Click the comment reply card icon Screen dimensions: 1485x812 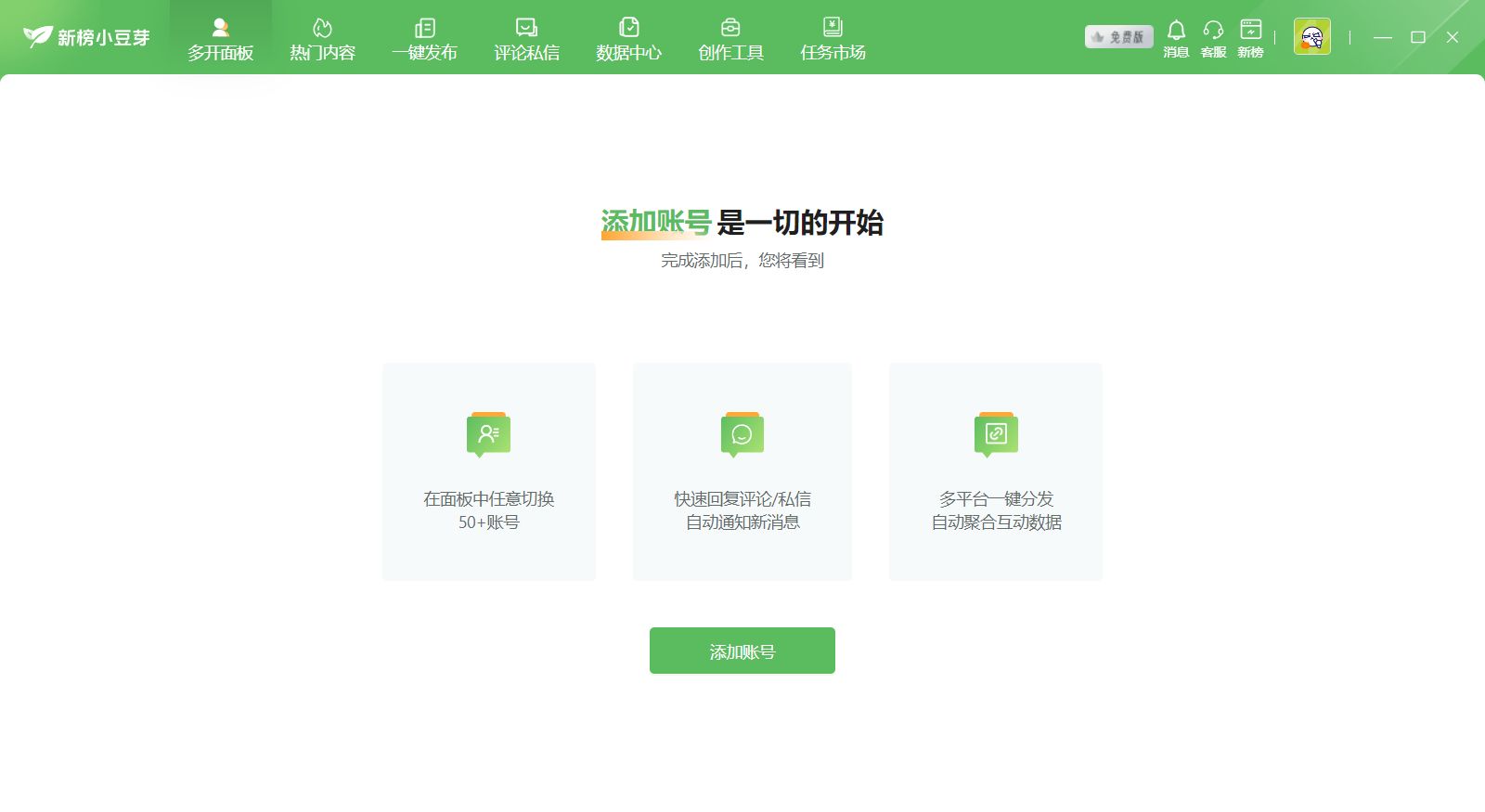pos(742,434)
